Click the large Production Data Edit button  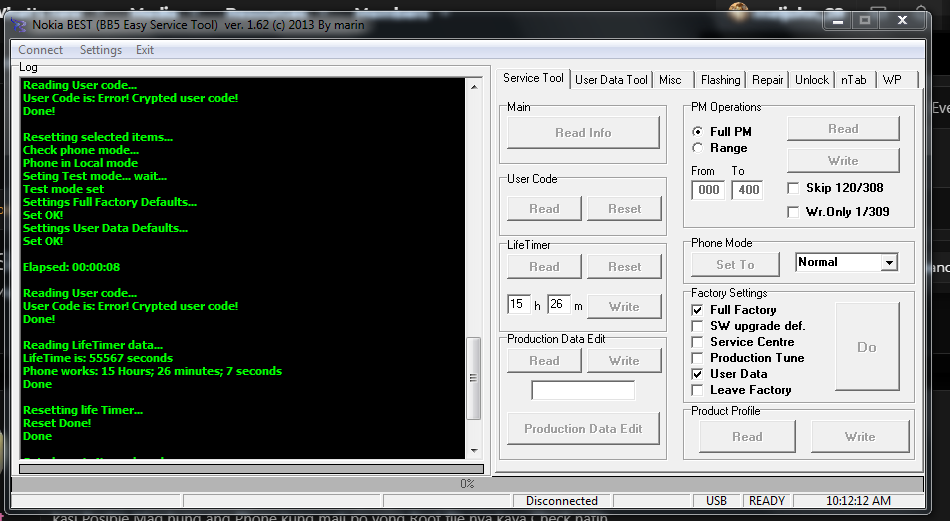point(583,428)
